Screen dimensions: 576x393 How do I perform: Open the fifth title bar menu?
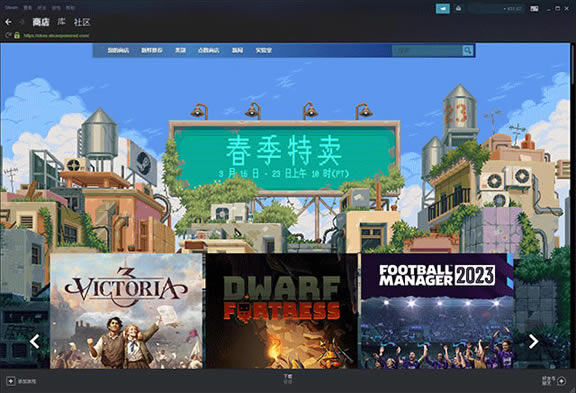tap(70, 7)
